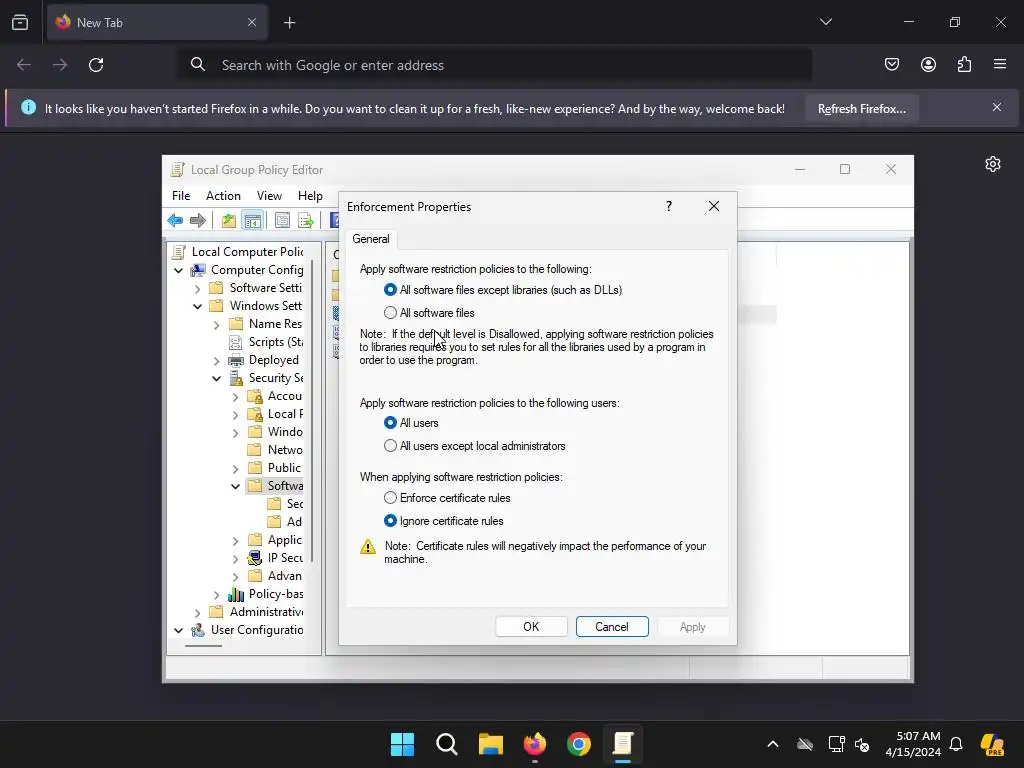
Task: Open the File menu
Action: coord(181,196)
